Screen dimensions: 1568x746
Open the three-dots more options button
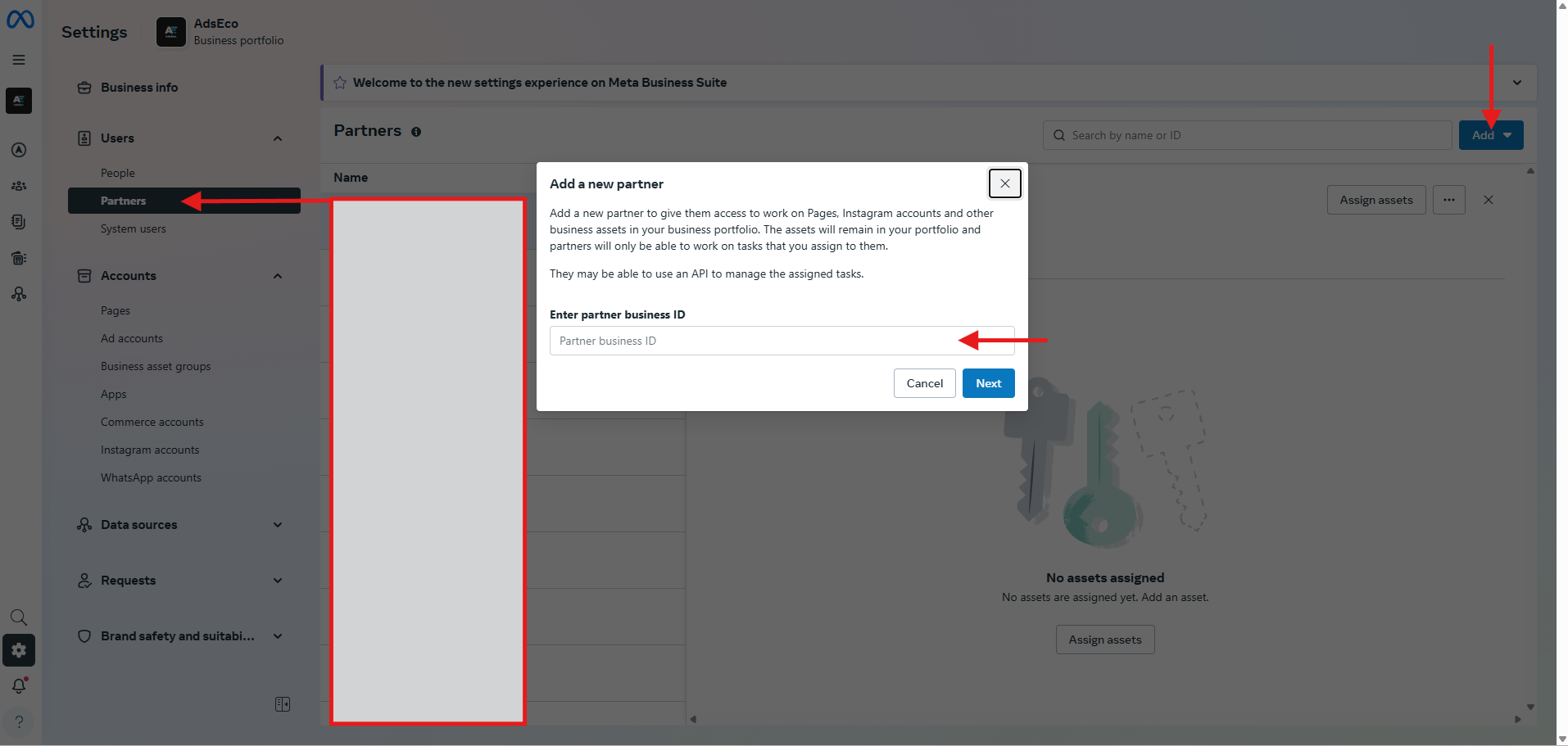click(1449, 200)
